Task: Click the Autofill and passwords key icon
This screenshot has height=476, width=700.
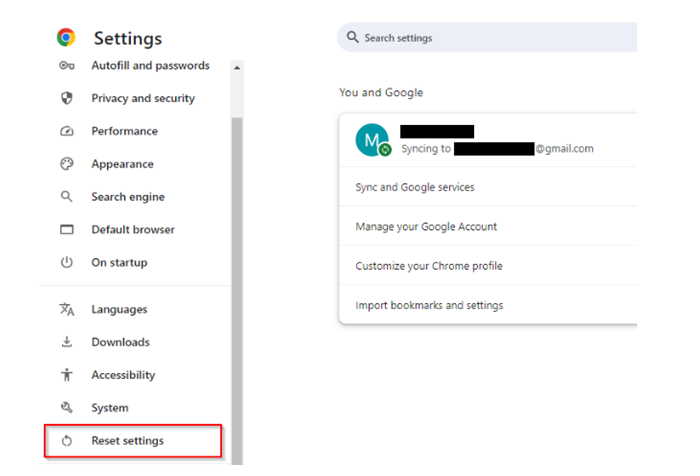Action: tap(67, 66)
